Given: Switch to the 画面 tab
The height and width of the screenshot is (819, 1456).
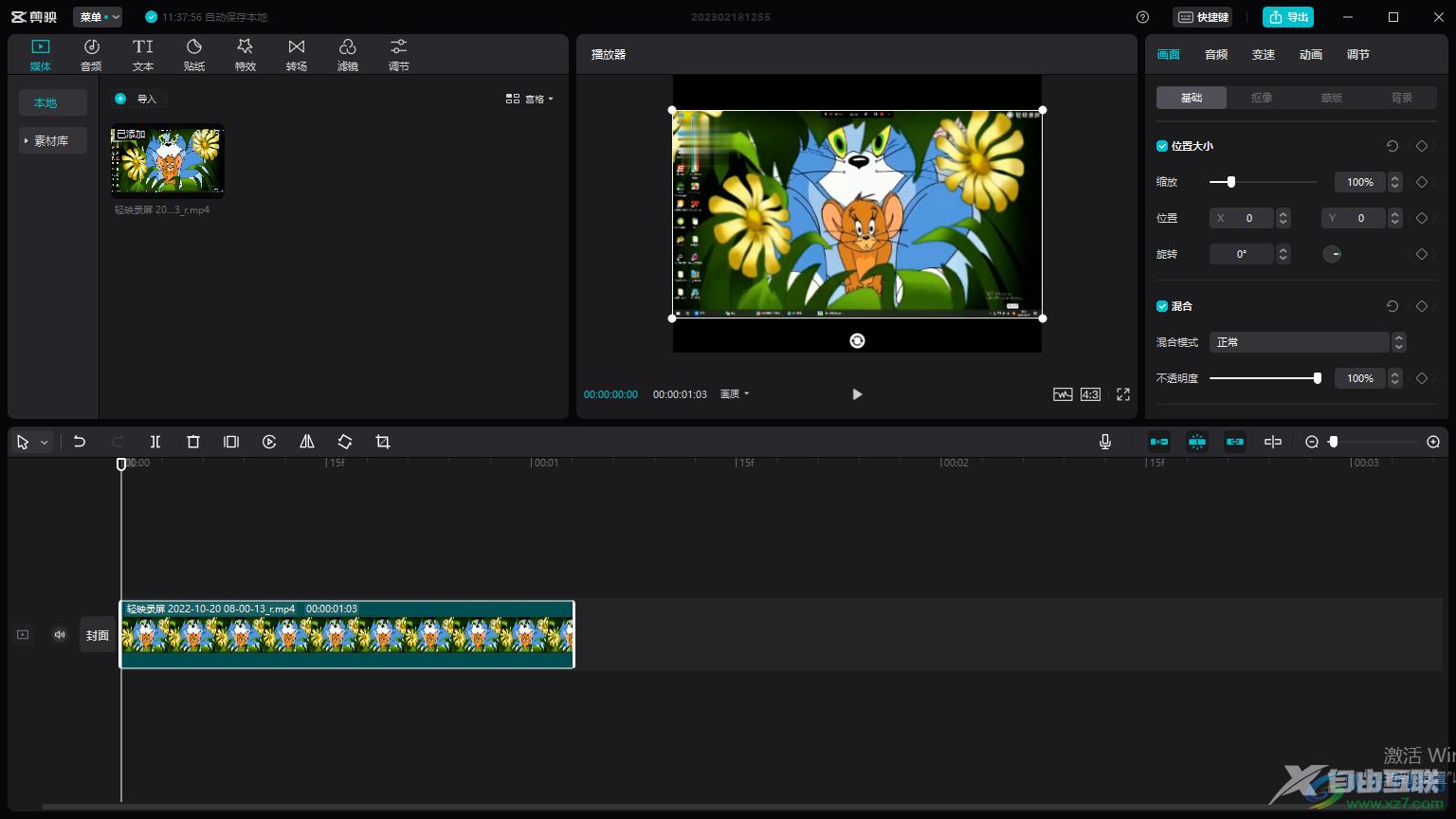Looking at the screenshot, I should click(x=1168, y=55).
